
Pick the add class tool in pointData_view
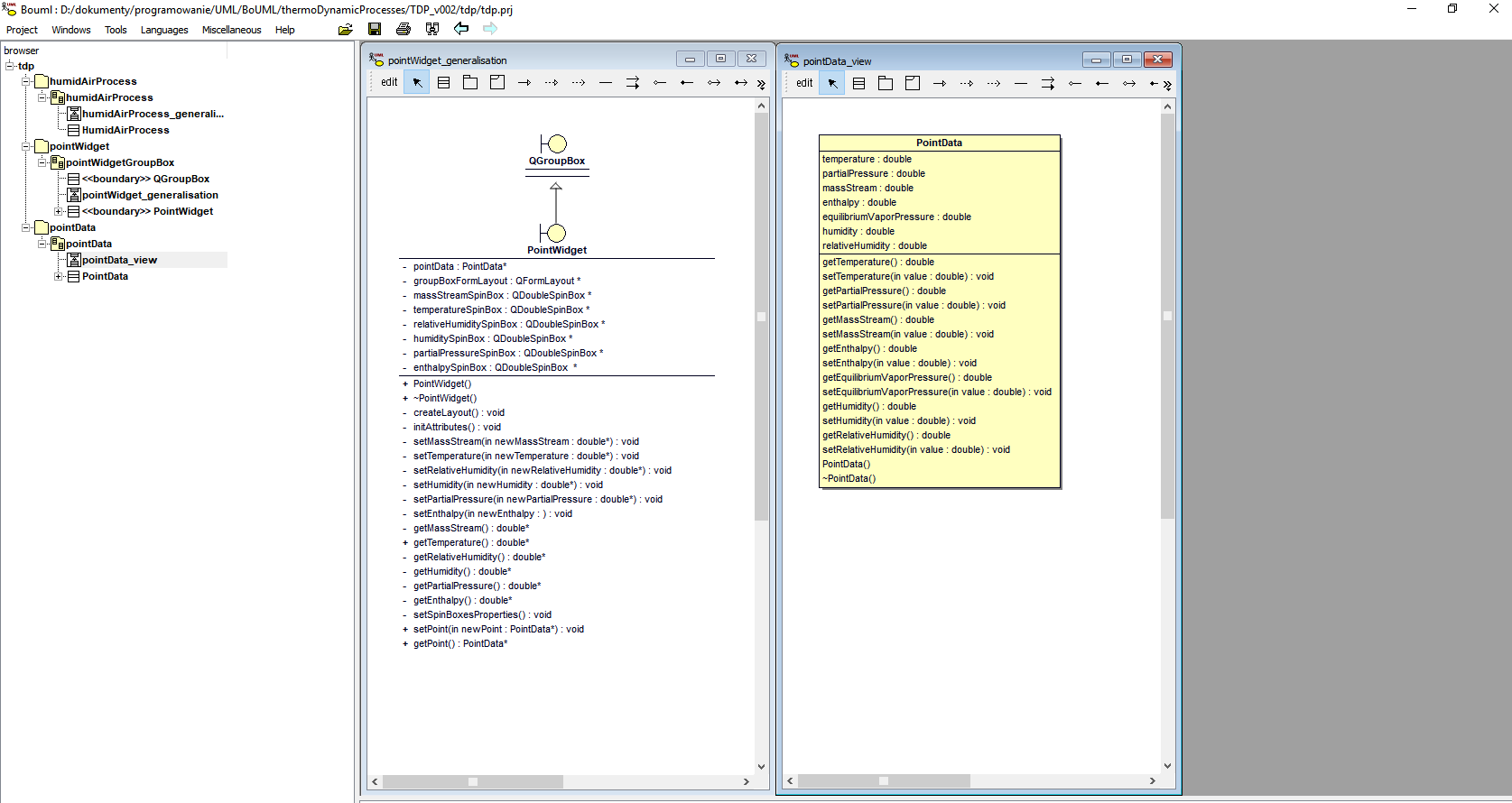[x=858, y=84]
